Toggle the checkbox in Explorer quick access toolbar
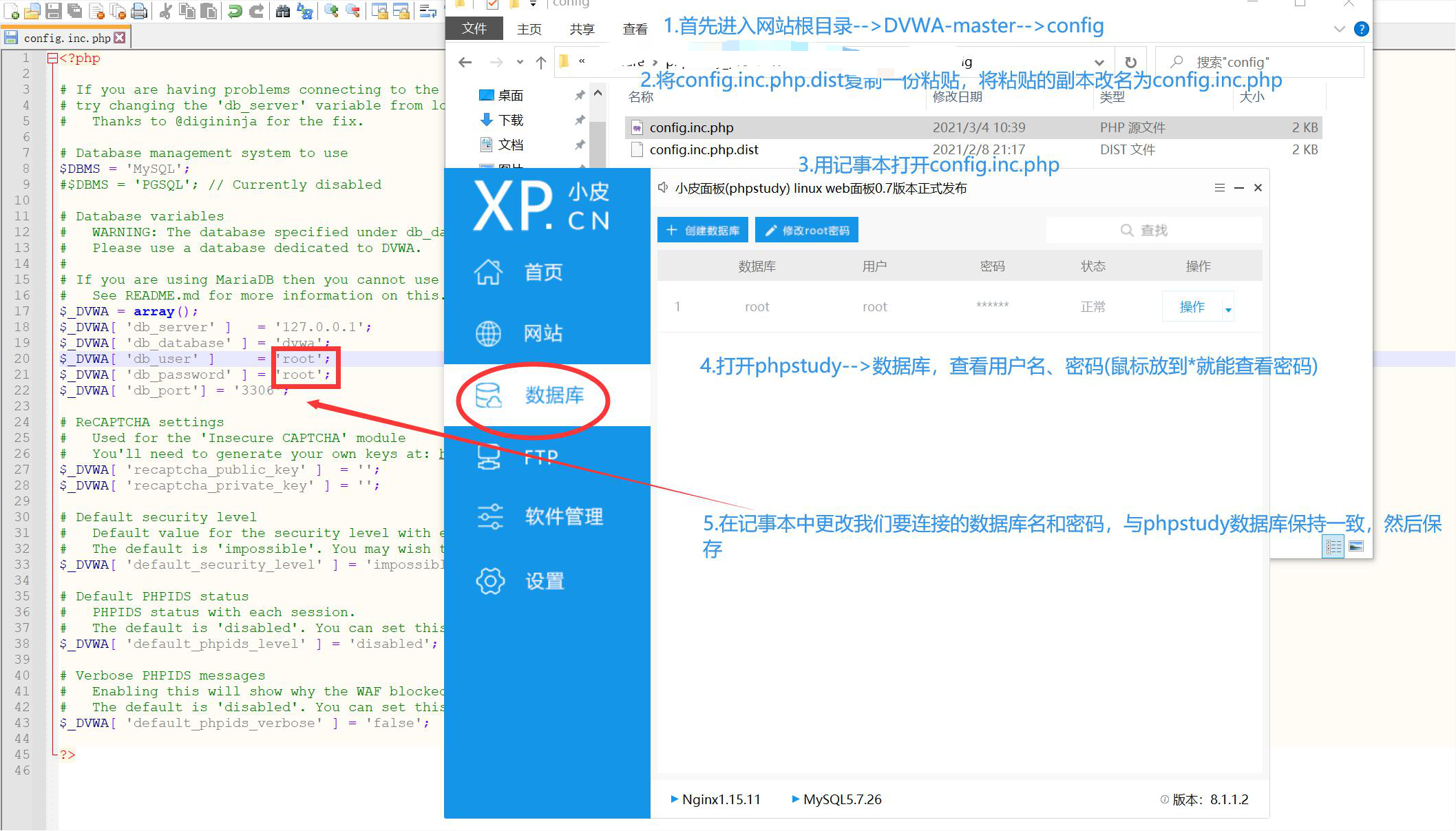Viewport: 1456px width, 831px height. coord(492,4)
